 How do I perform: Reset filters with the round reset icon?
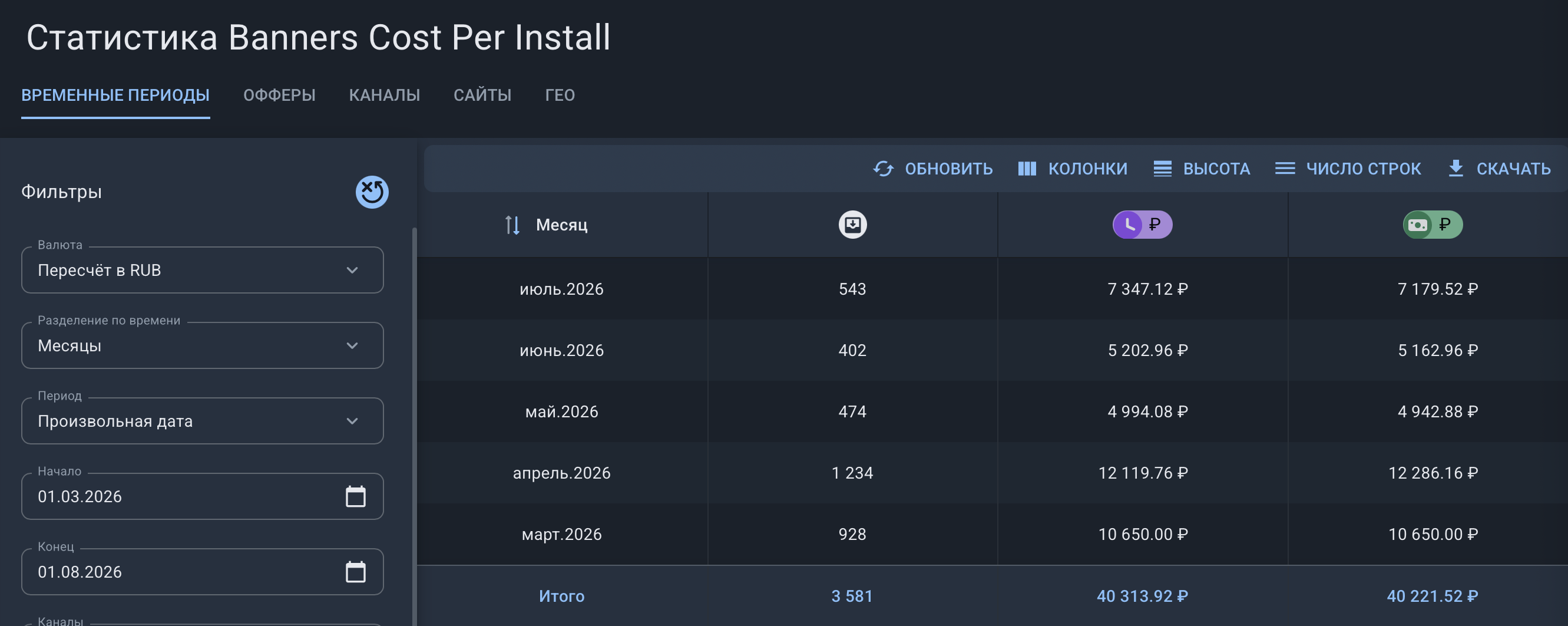(372, 192)
